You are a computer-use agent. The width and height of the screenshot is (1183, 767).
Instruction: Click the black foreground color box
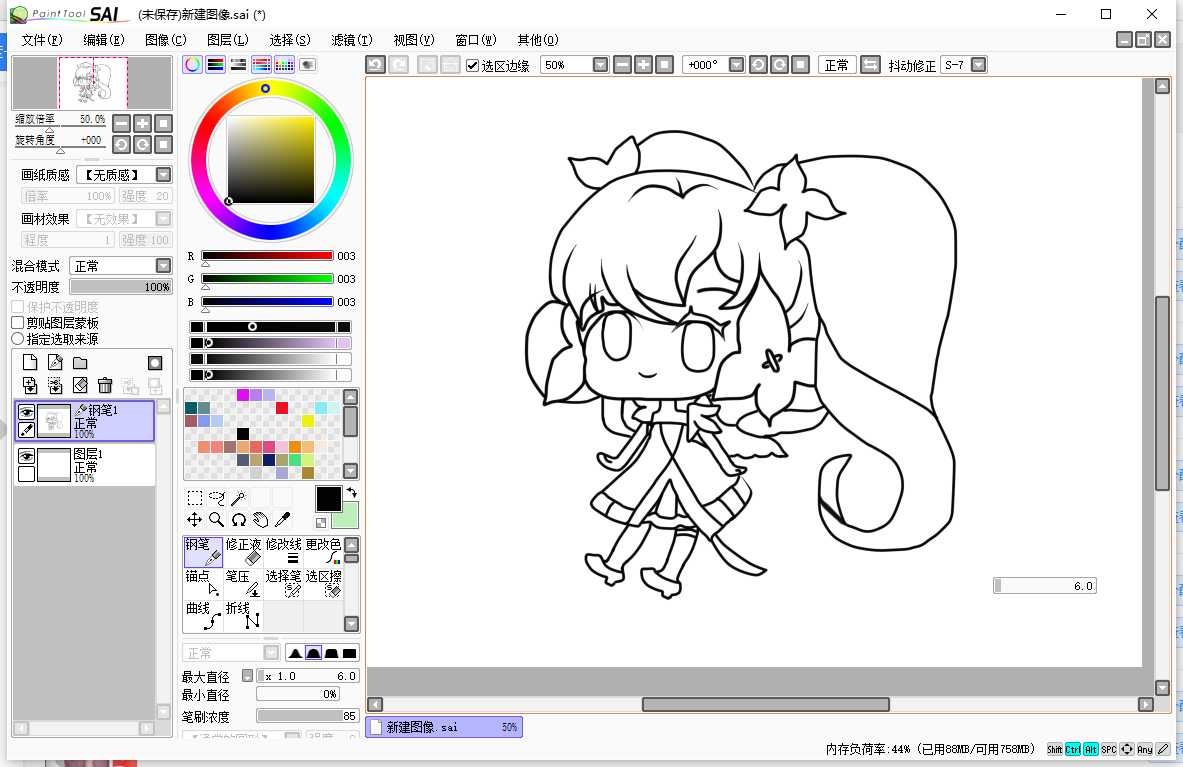tap(328, 499)
